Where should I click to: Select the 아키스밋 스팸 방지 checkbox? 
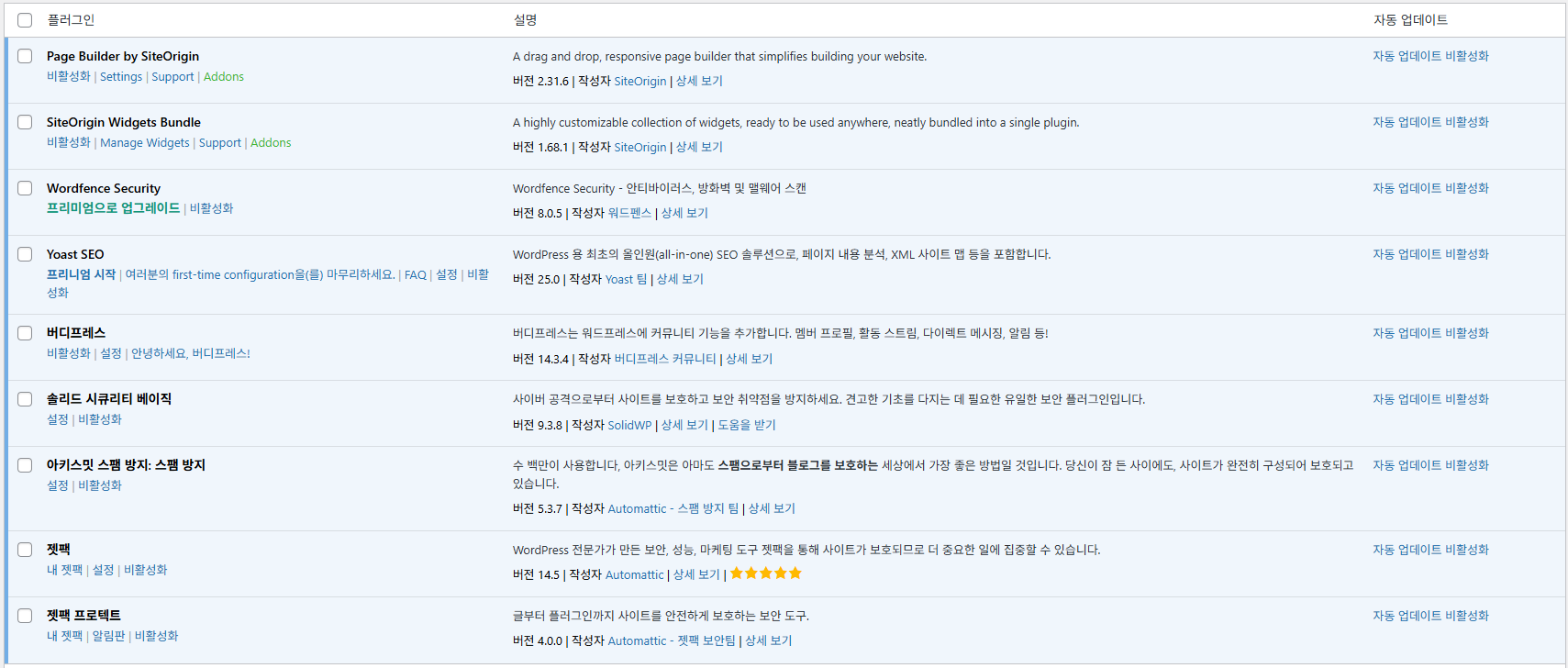coord(25,465)
